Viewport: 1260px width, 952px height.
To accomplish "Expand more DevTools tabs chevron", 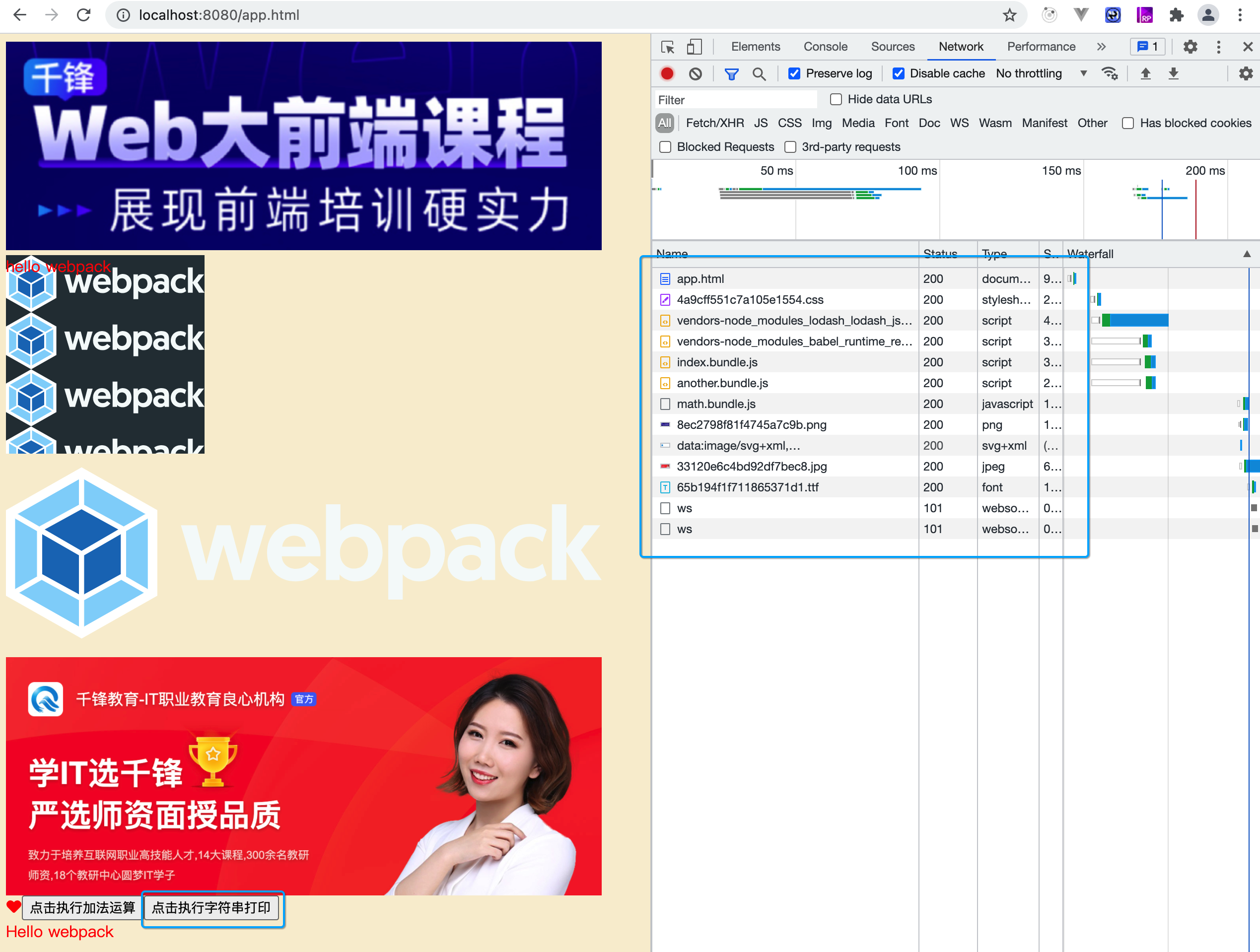I will click(x=1101, y=47).
